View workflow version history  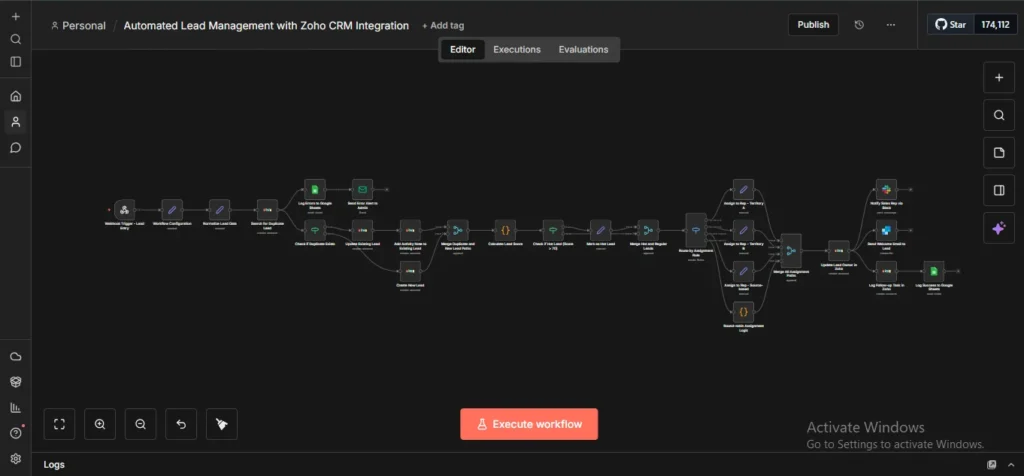coord(859,25)
